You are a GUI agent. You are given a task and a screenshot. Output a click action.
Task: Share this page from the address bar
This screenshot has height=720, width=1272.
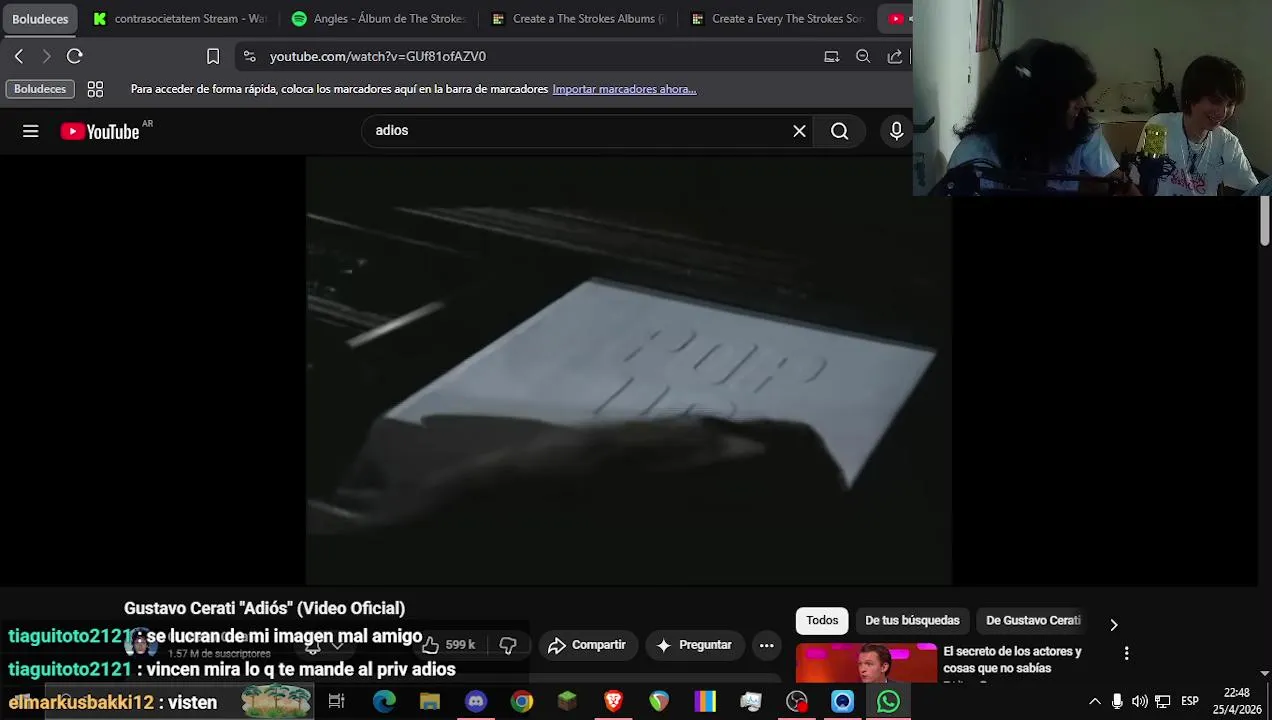point(895,56)
